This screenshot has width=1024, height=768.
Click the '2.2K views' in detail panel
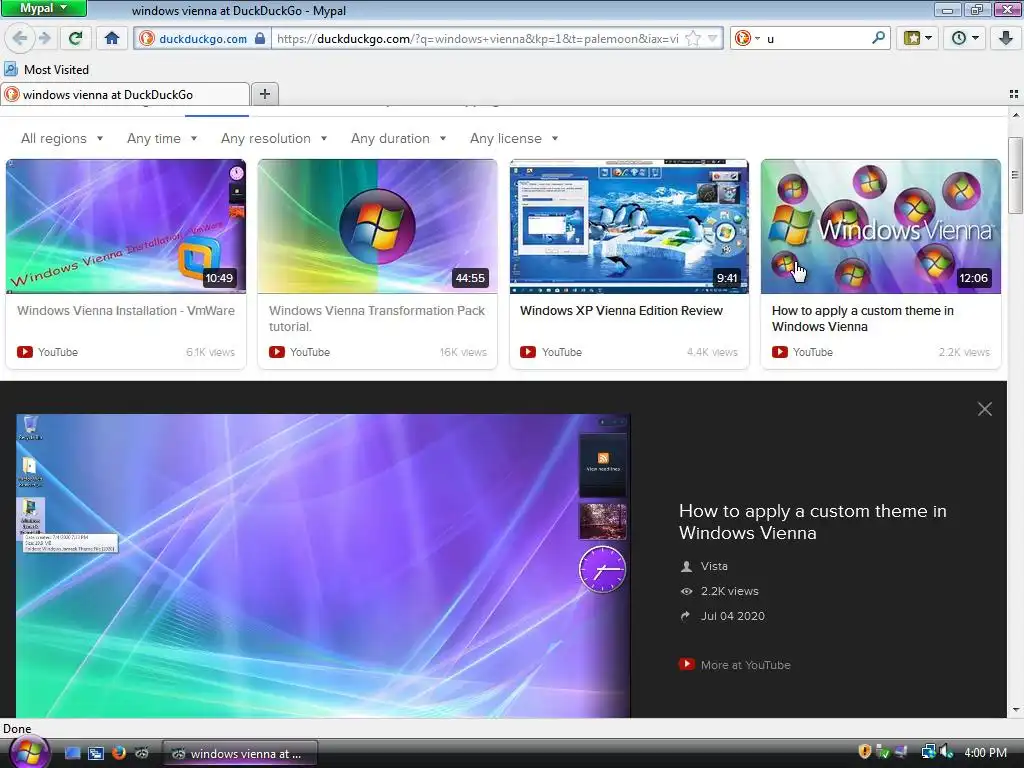729,591
